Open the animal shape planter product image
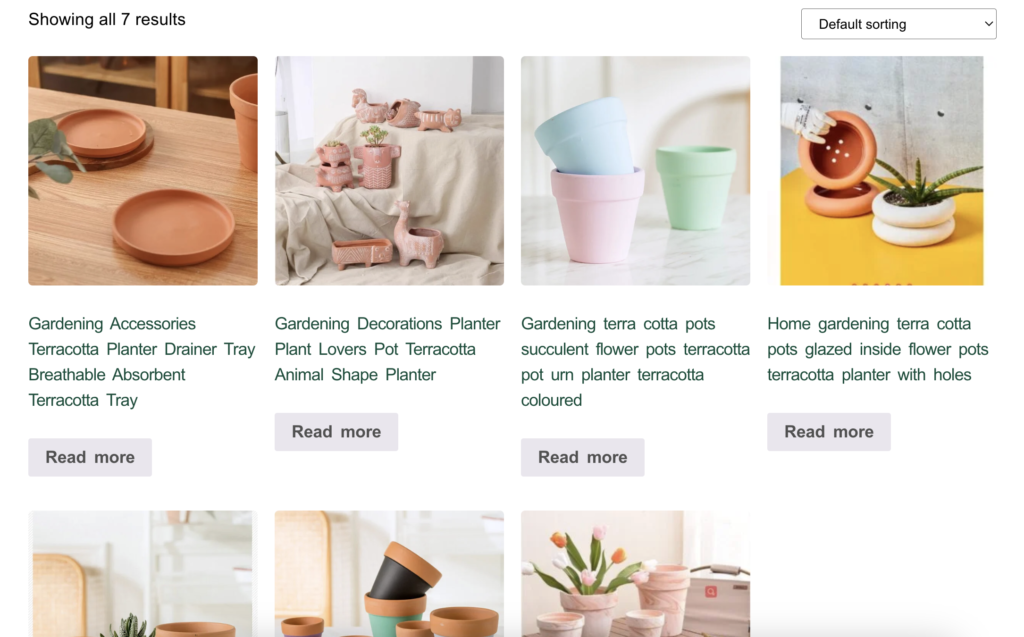 (x=389, y=171)
